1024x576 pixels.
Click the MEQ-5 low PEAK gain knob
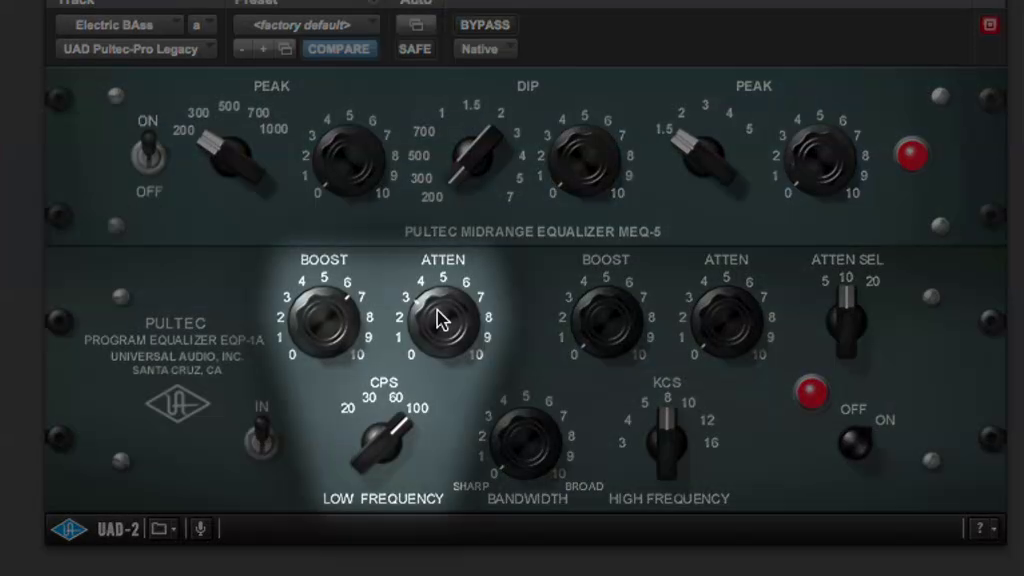click(x=349, y=161)
